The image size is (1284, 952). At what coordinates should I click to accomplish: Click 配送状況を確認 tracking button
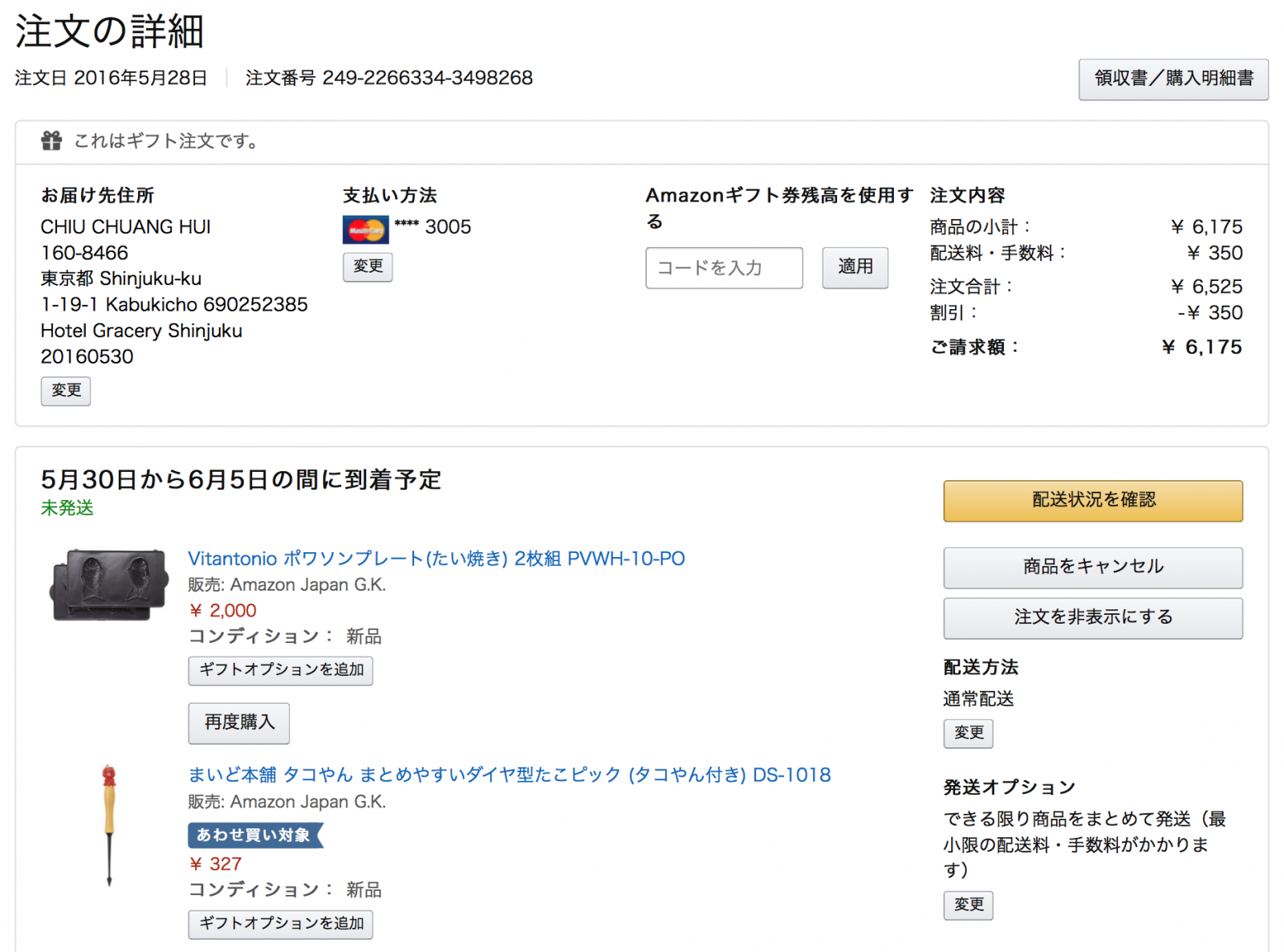coord(1093,501)
